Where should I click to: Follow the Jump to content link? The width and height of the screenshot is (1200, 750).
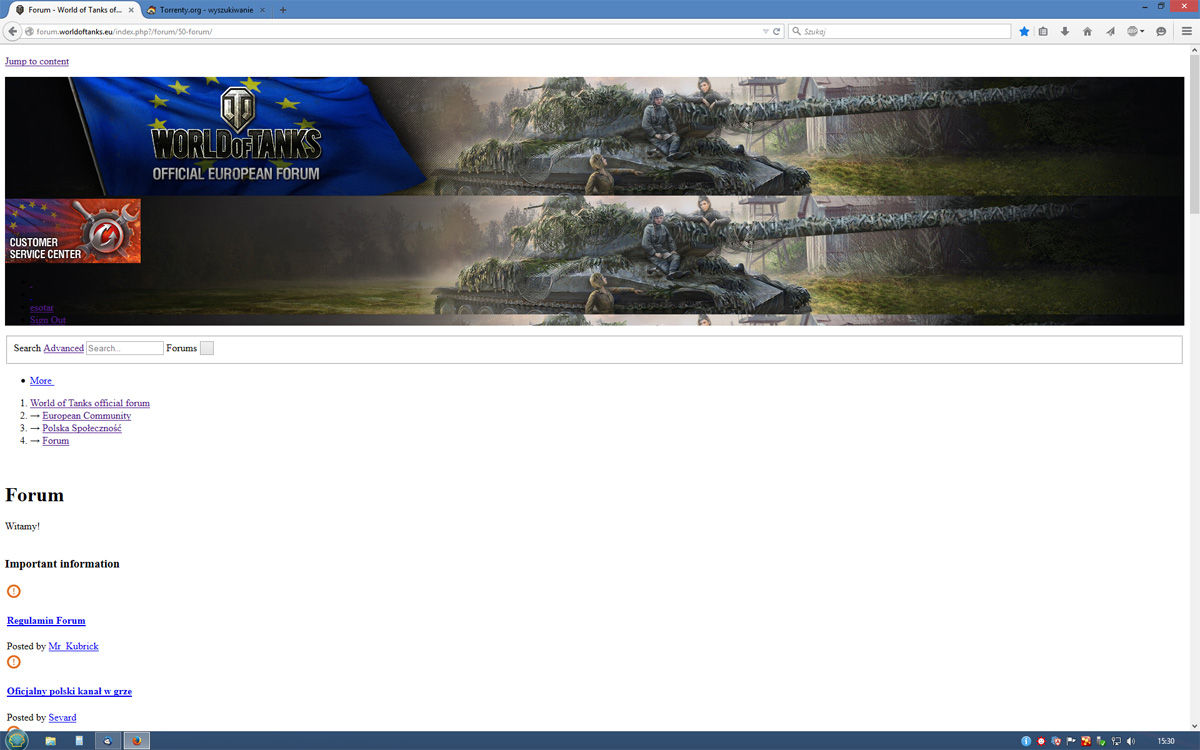[37, 61]
